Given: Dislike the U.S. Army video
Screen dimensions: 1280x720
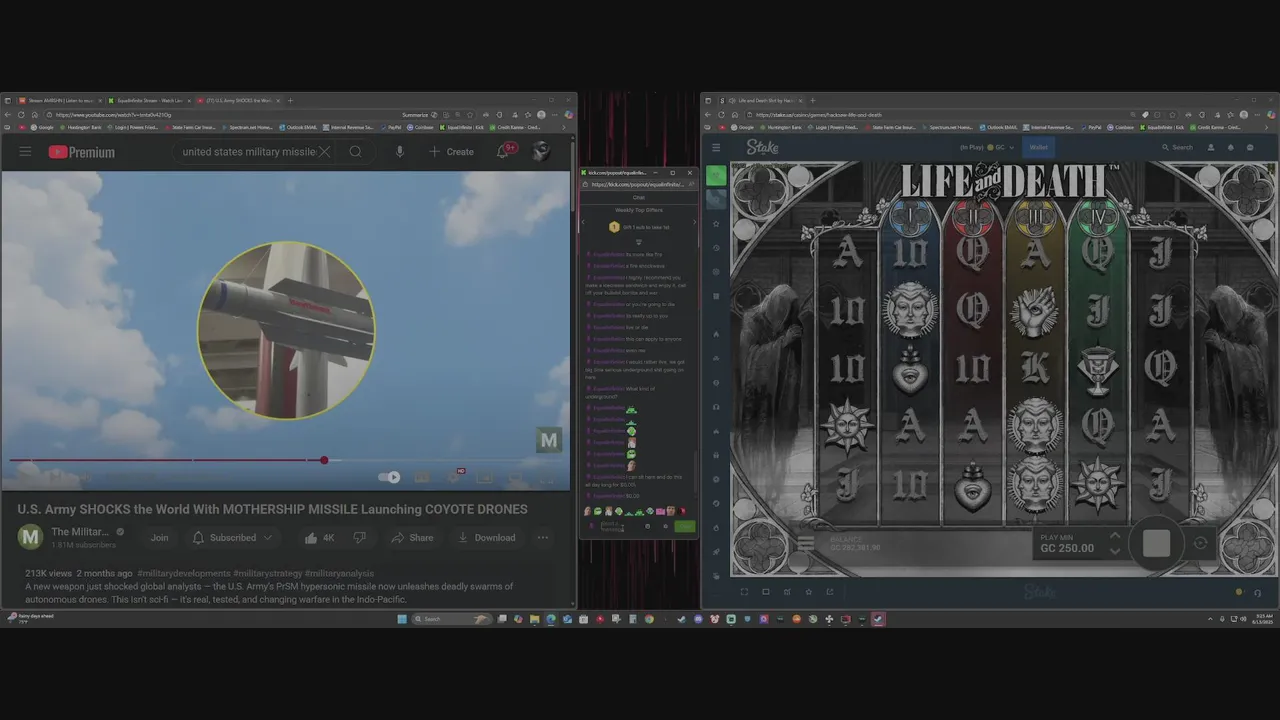Looking at the screenshot, I should click(x=360, y=538).
